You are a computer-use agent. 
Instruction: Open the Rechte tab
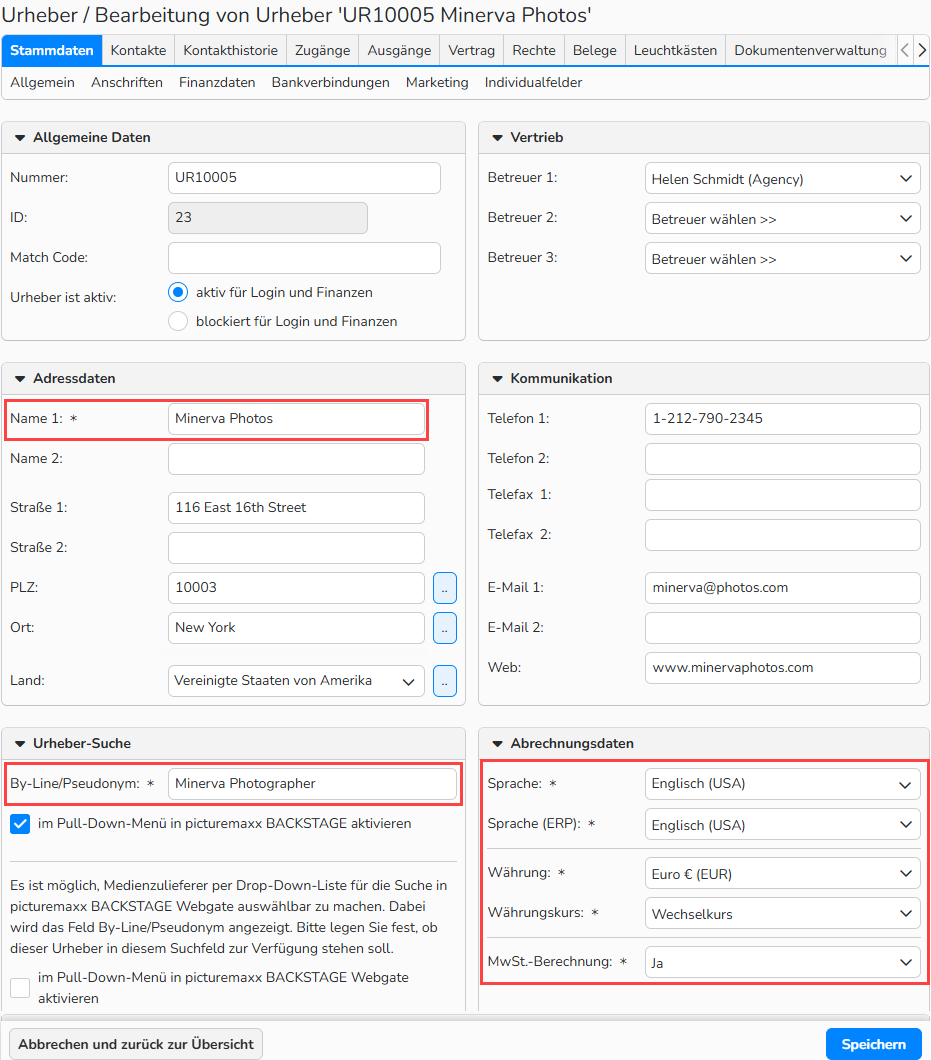[x=534, y=50]
